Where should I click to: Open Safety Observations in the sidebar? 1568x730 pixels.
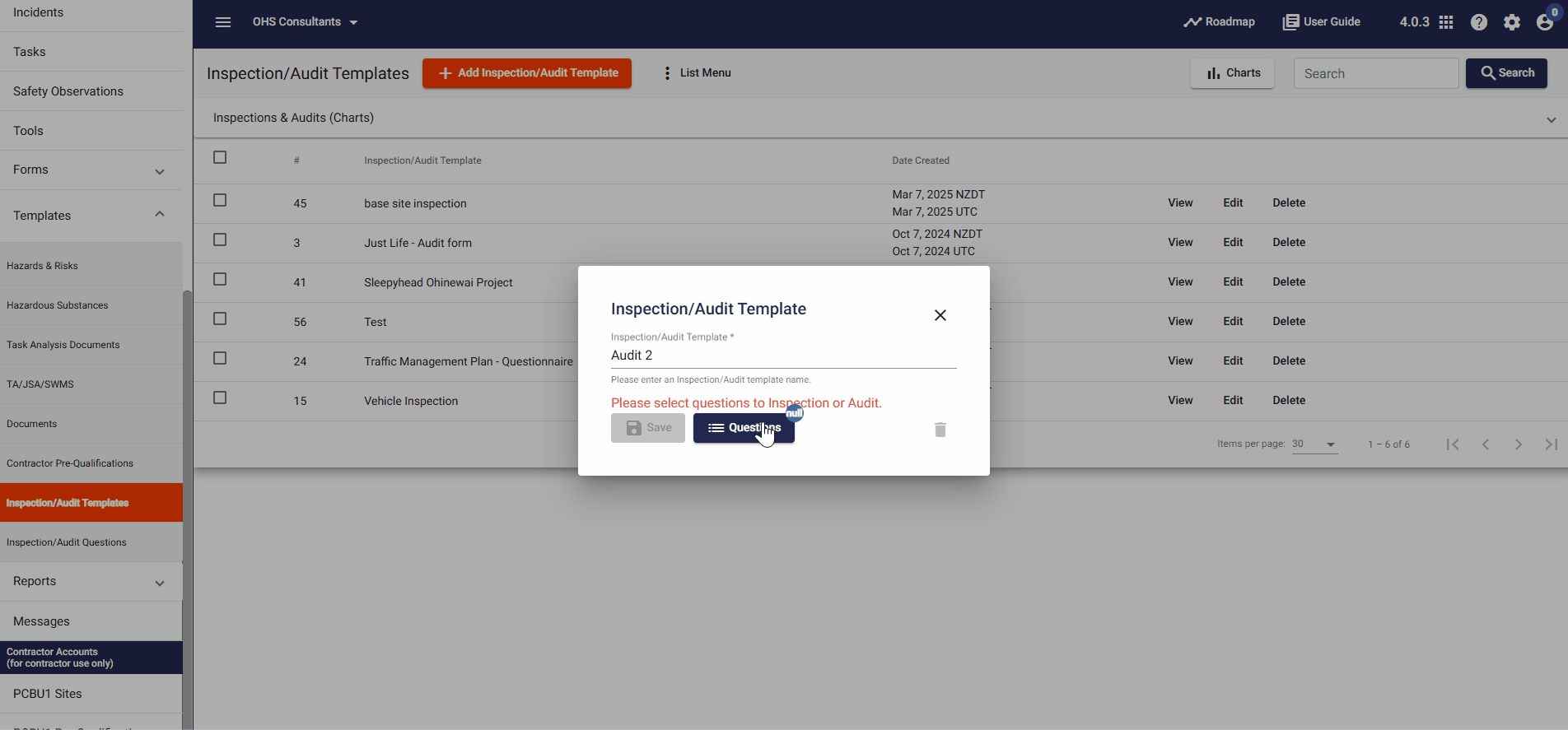(91, 91)
